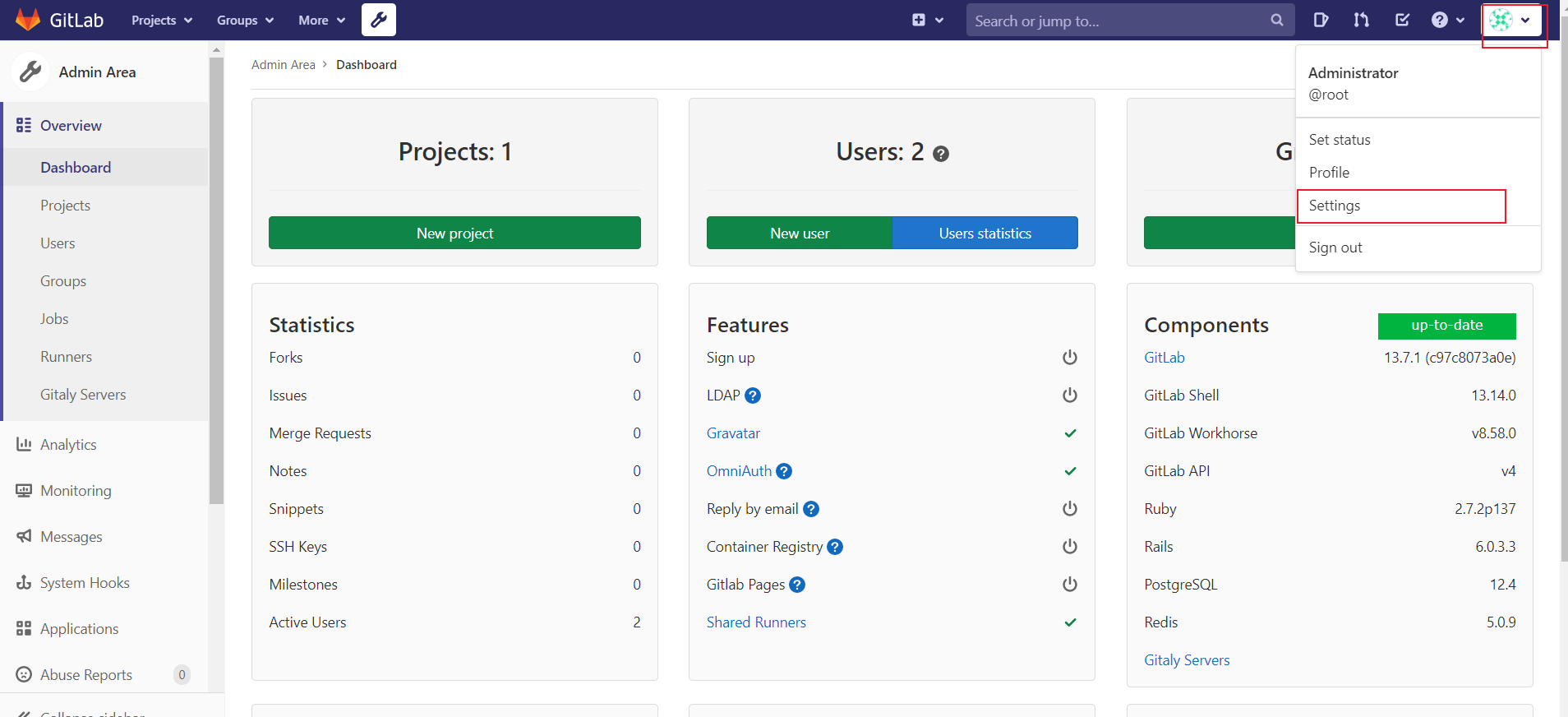Click the New project button
This screenshot has height=717, width=1568.
pos(454,233)
